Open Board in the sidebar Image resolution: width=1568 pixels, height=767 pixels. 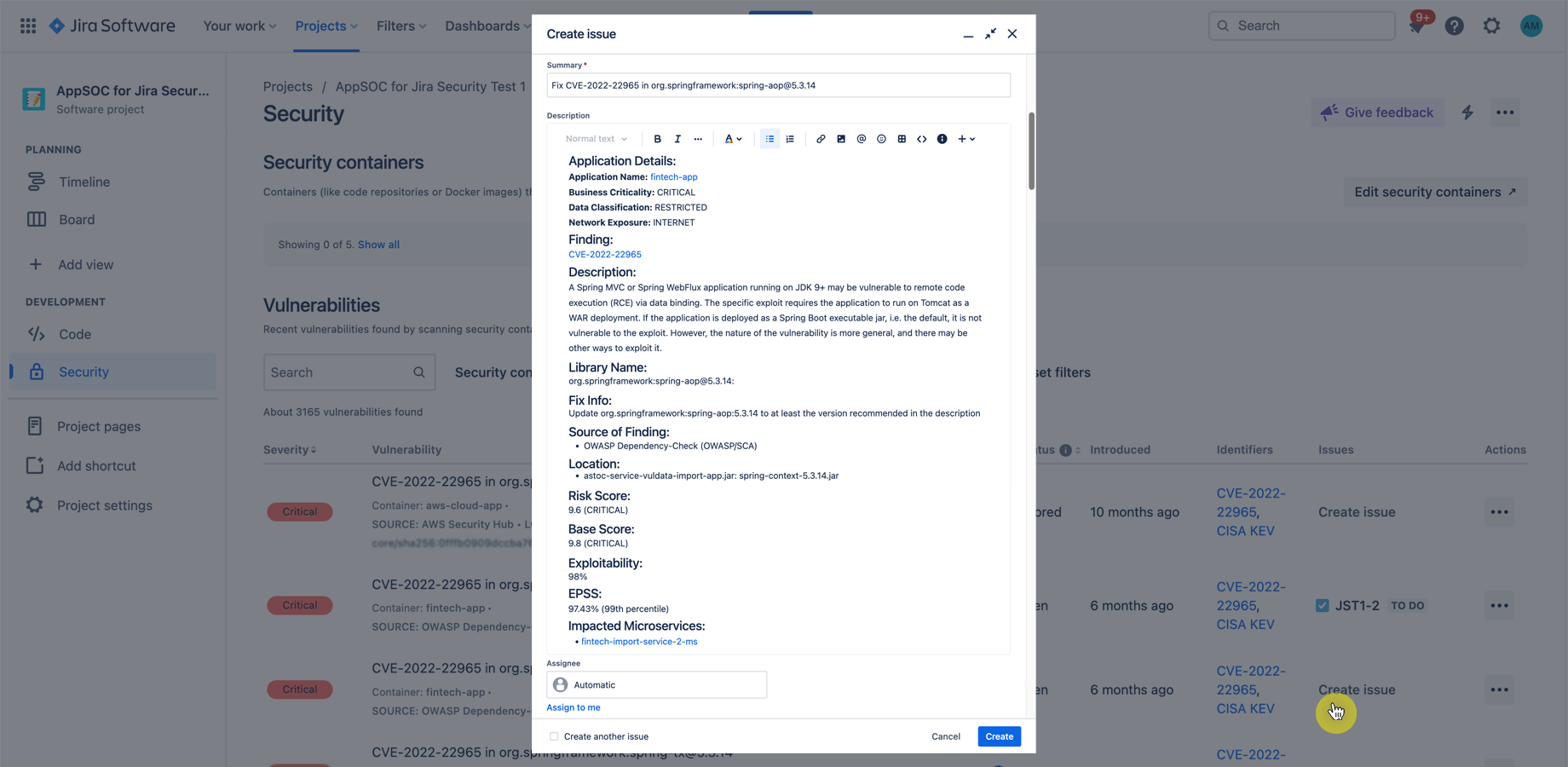point(77,220)
